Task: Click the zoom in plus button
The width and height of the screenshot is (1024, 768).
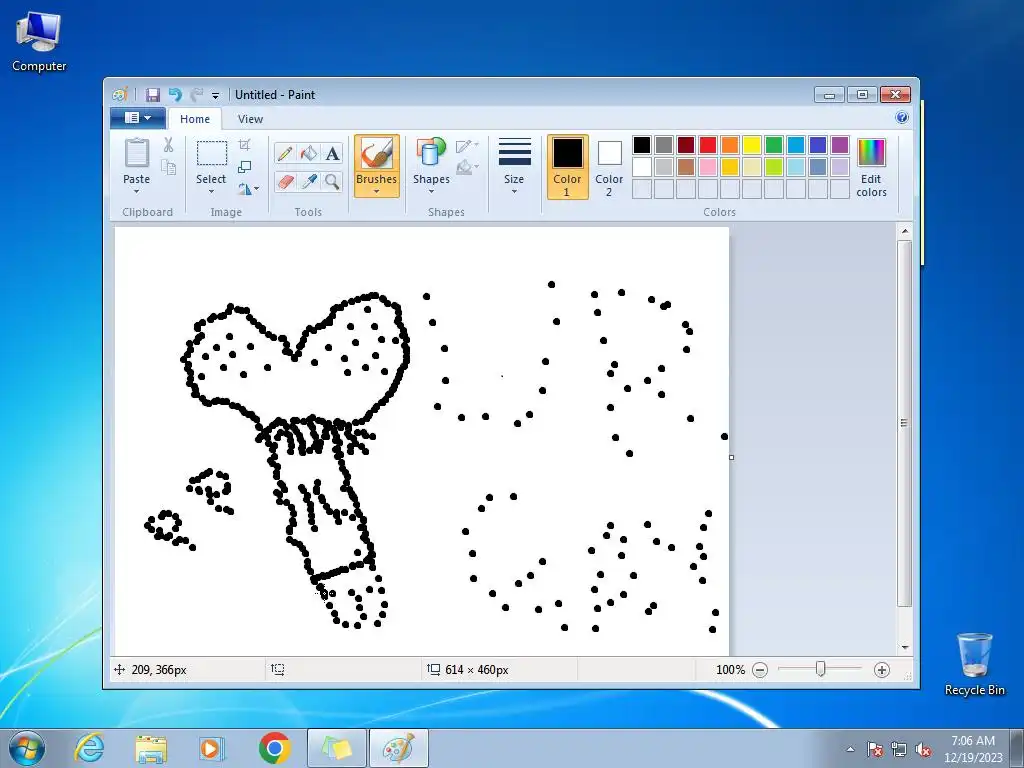Action: coord(882,670)
